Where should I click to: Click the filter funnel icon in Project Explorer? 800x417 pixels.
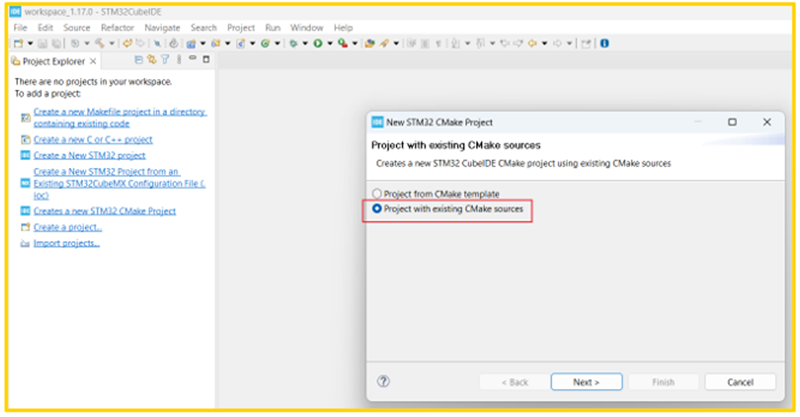(165, 60)
